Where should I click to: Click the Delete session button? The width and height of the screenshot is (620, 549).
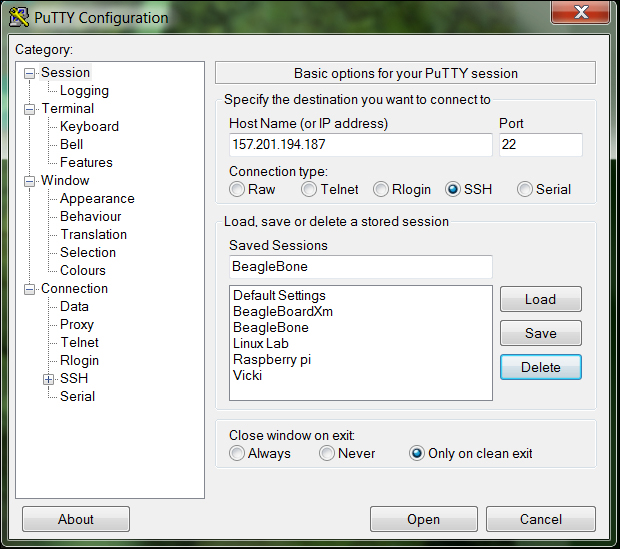click(x=541, y=367)
